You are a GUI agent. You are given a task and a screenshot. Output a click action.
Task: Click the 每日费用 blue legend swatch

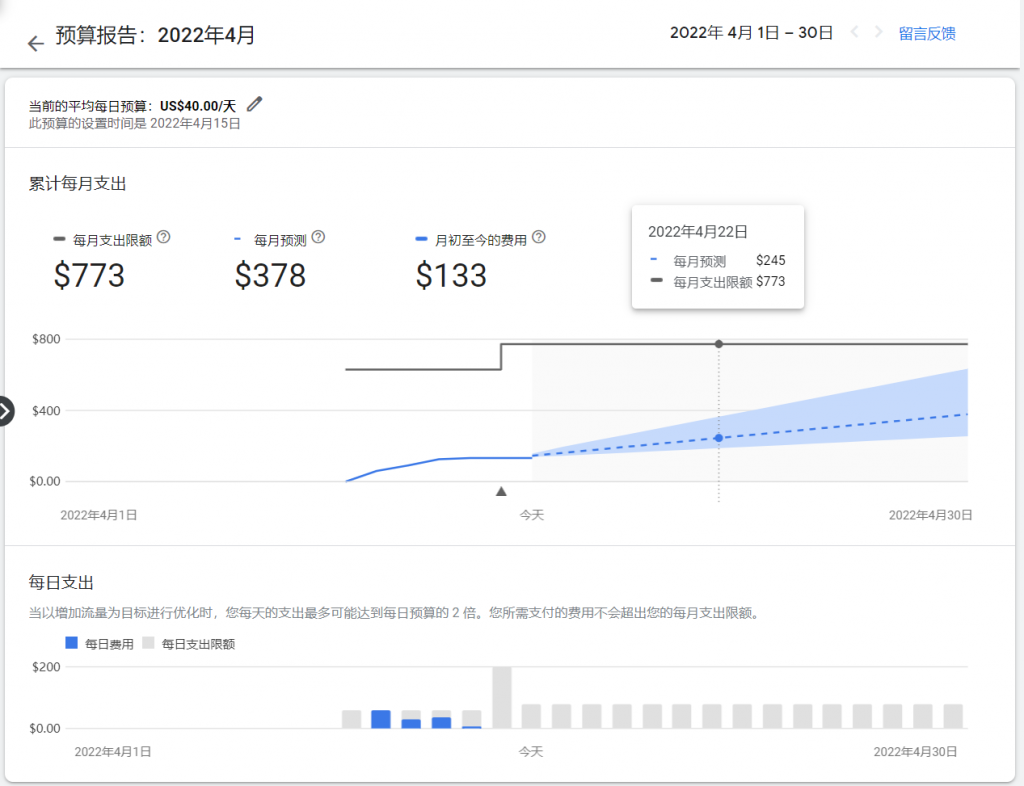[72, 643]
